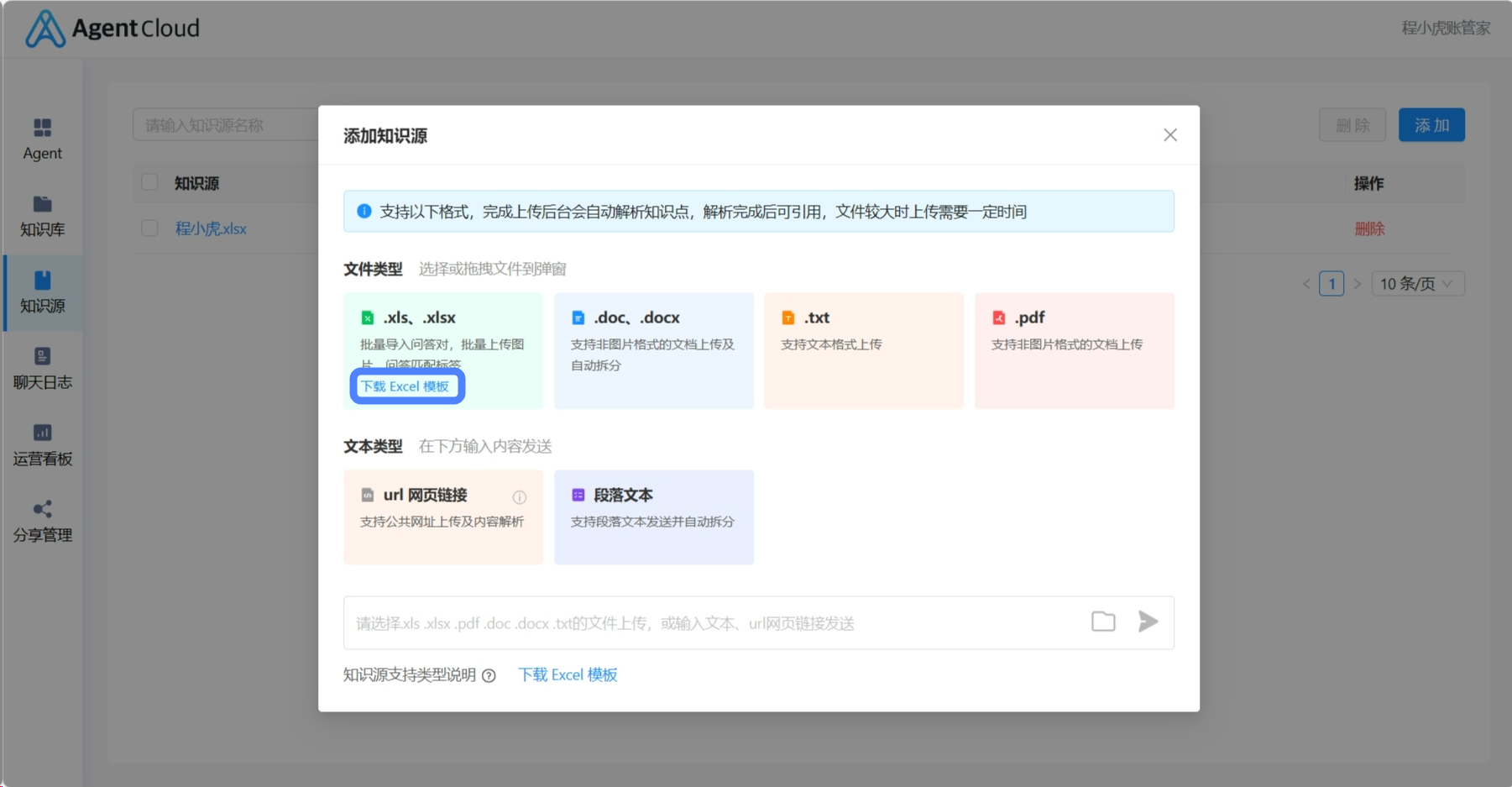Click the 操作 column header

[x=1368, y=183]
